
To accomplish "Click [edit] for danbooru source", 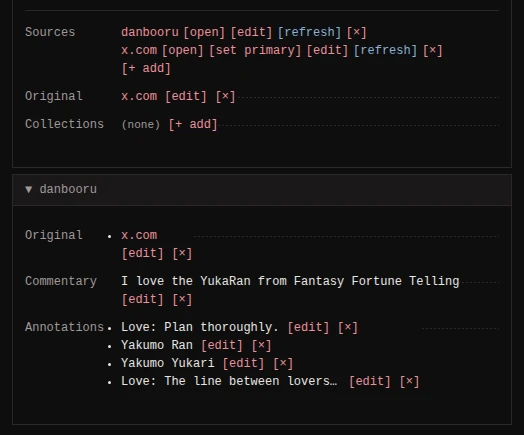I will coord(251,32).
